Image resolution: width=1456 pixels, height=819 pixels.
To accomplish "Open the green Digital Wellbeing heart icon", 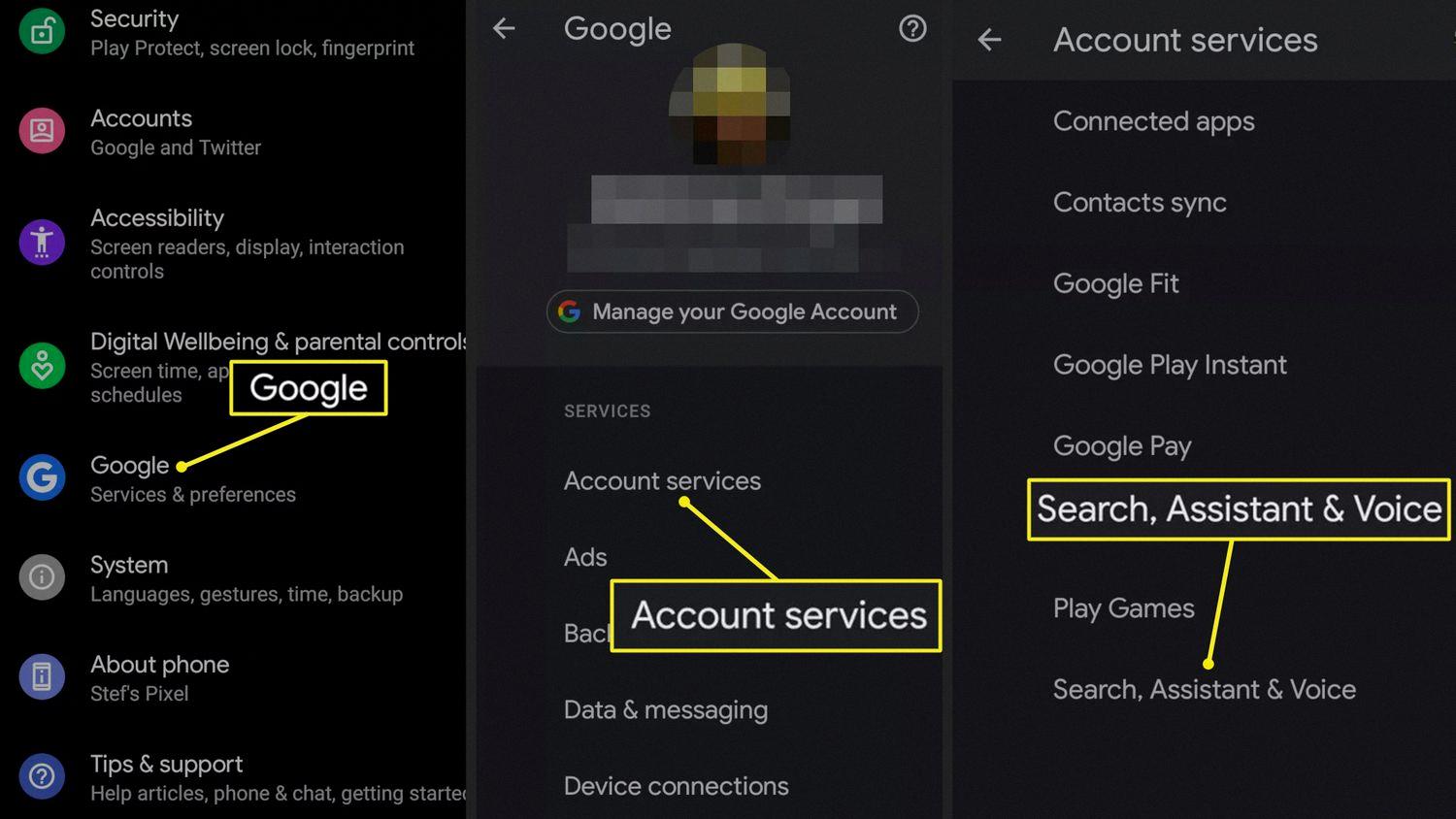I will (42, 366).
